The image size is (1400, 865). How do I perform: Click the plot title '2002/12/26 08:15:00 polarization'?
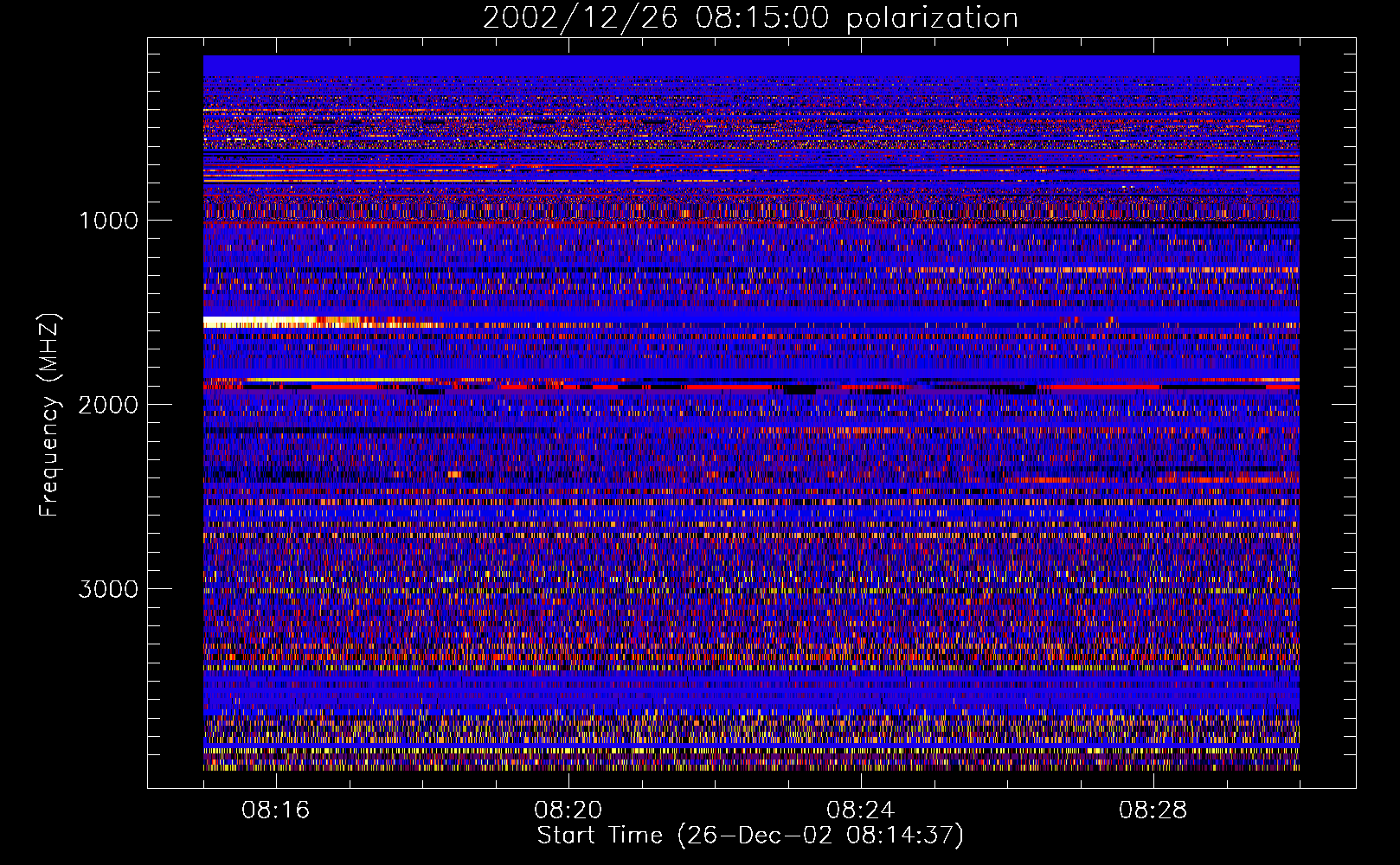point(749,18)
